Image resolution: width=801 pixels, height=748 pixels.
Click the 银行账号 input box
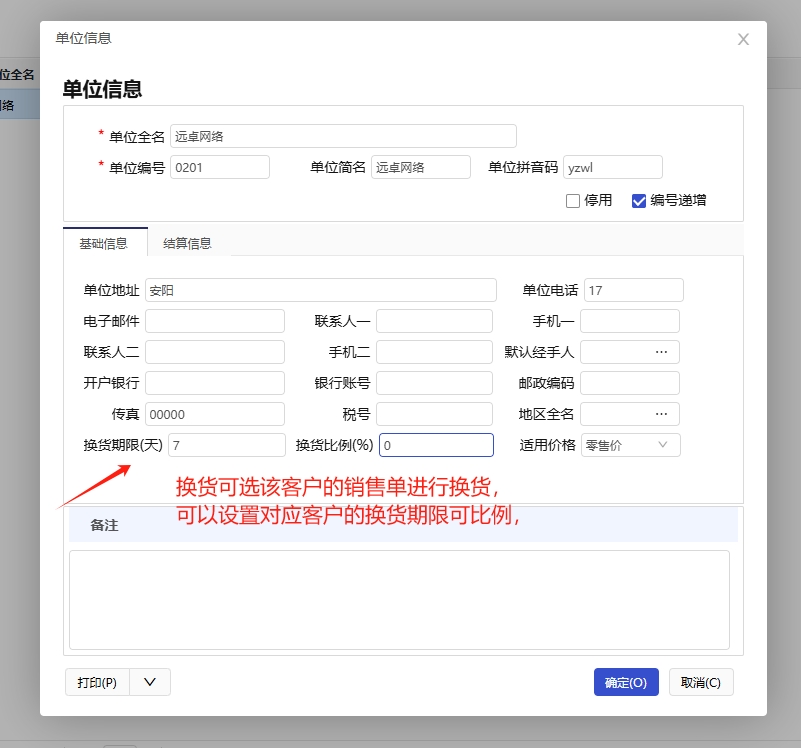click(434, 383)
